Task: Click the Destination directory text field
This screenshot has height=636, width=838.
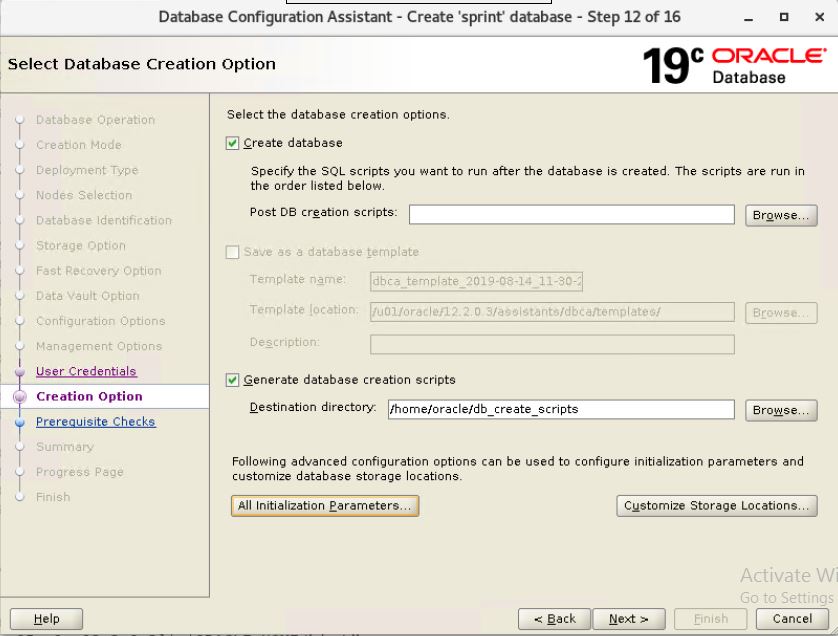Action: point(560,409)
